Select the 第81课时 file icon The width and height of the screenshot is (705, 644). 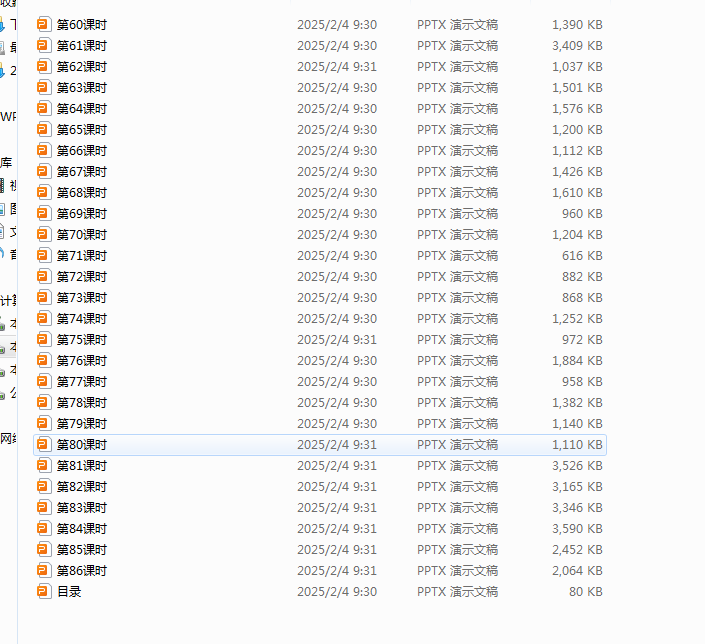(x=44, y=465)
